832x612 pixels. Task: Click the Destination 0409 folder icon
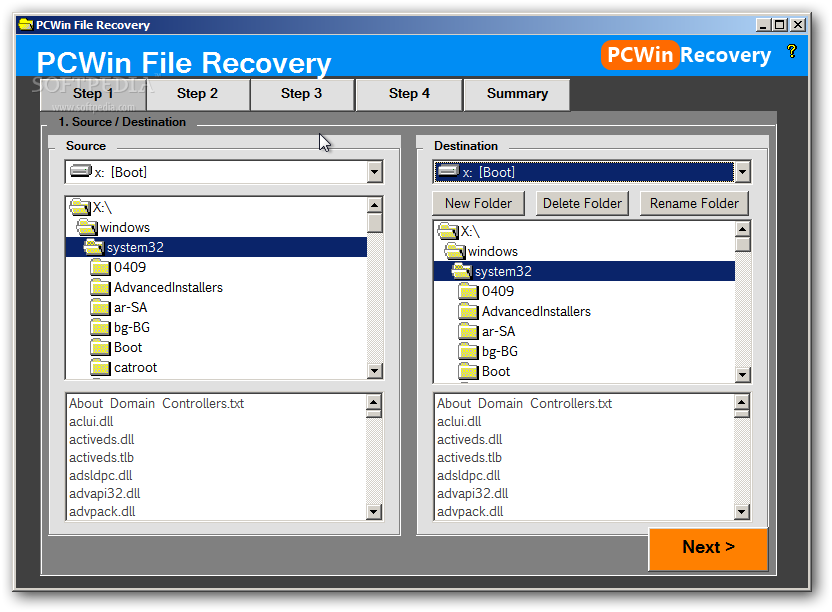point(468,291)
